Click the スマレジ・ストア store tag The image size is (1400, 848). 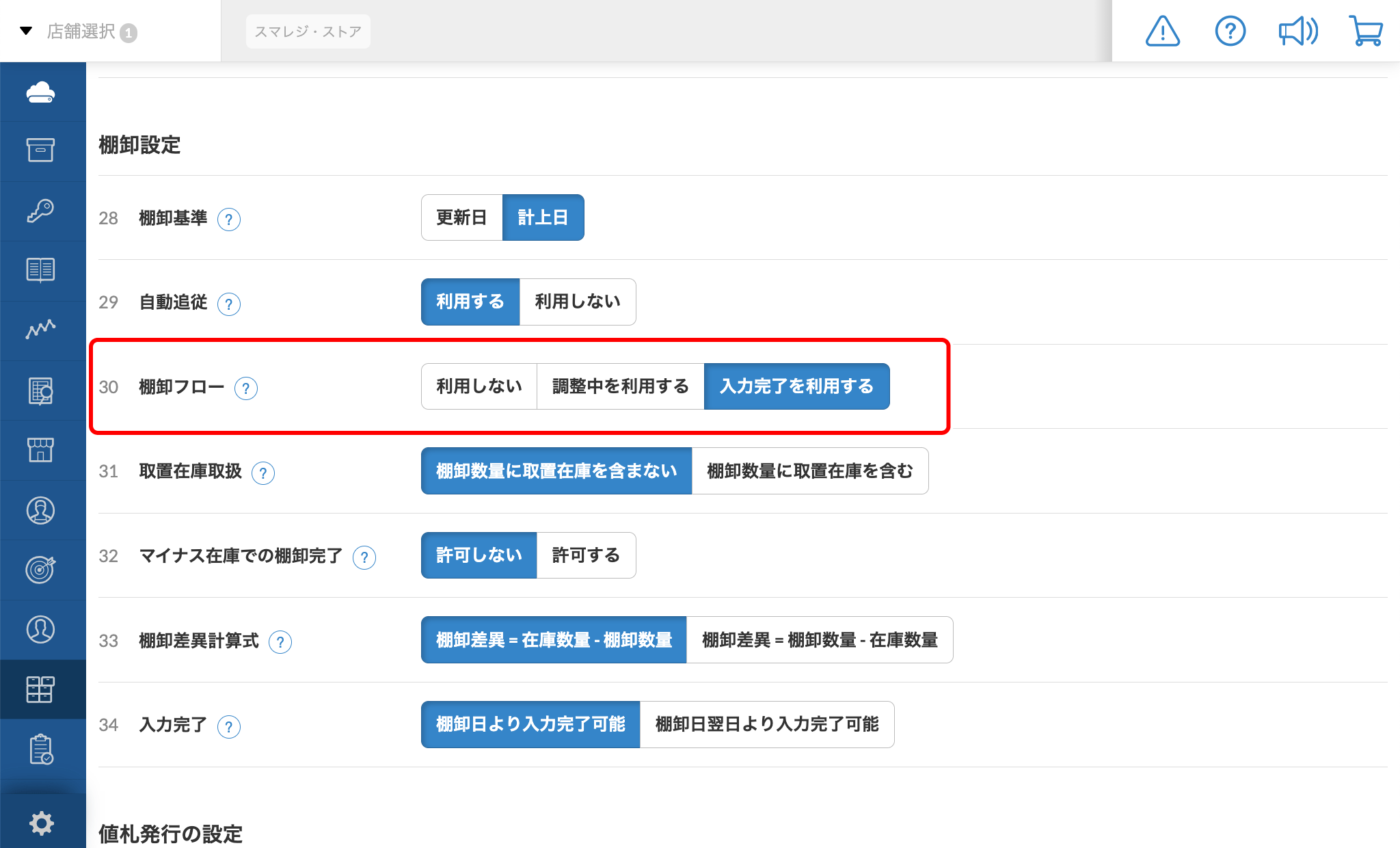(308, 31)
